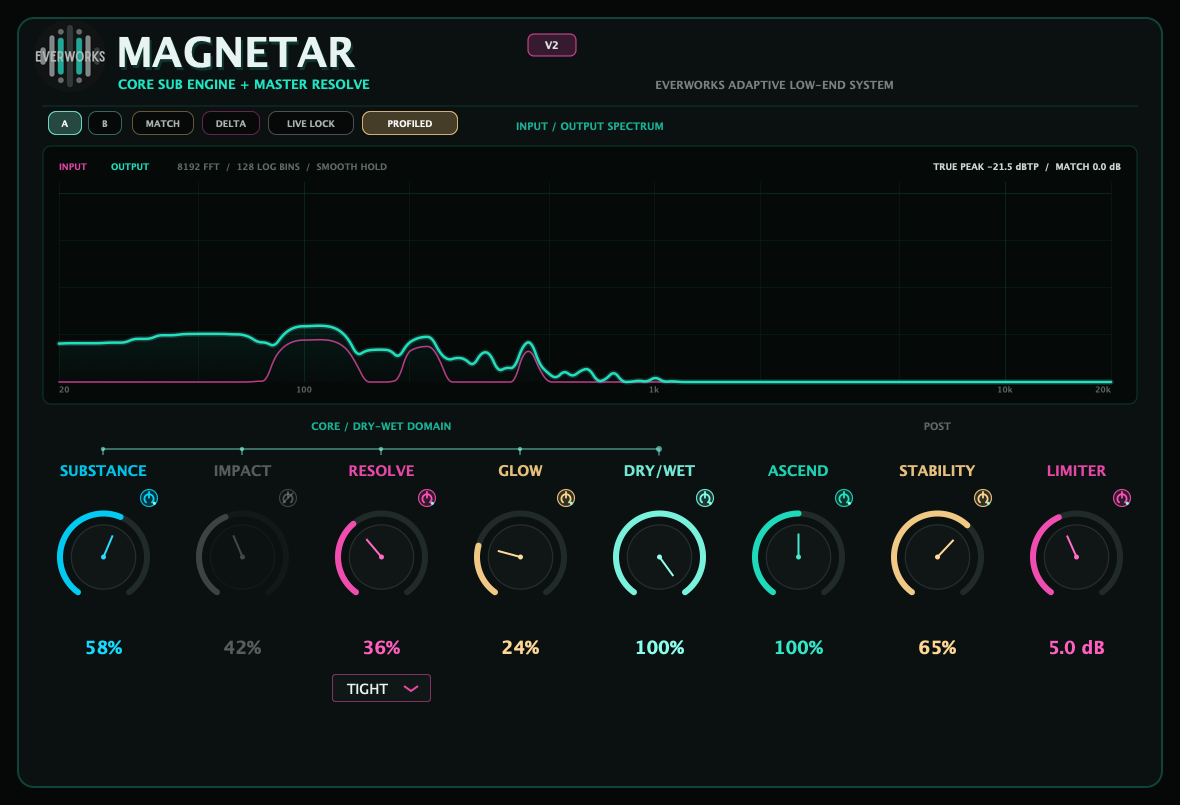1180x805 pixels.
Task: Click the GLOW label
Action: (521, 471)
